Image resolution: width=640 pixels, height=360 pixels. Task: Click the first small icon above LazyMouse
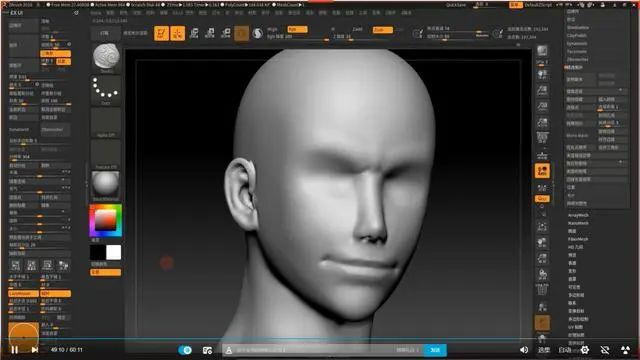[16, 266]
